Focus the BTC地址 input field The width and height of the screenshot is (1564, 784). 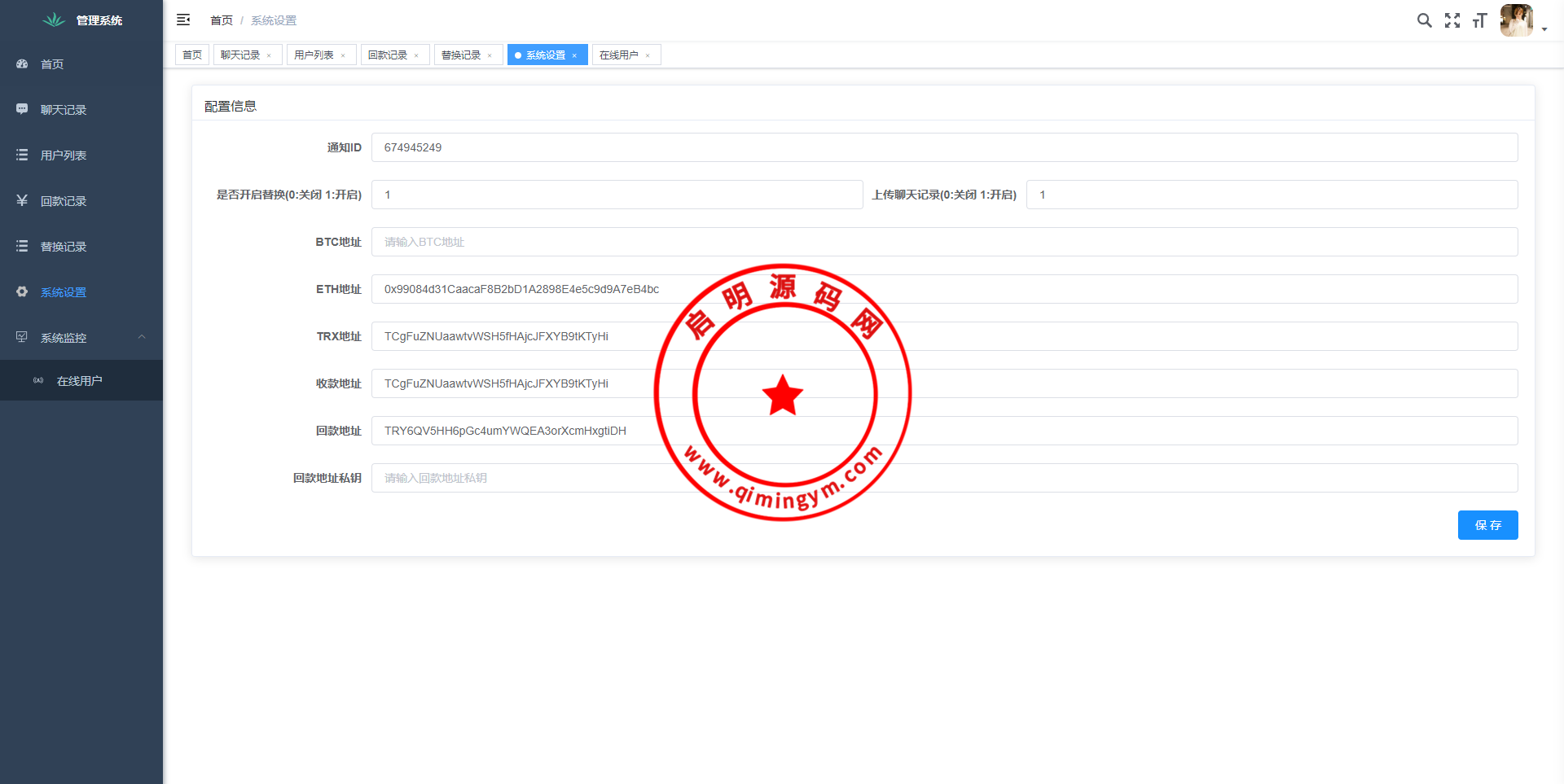944,242
